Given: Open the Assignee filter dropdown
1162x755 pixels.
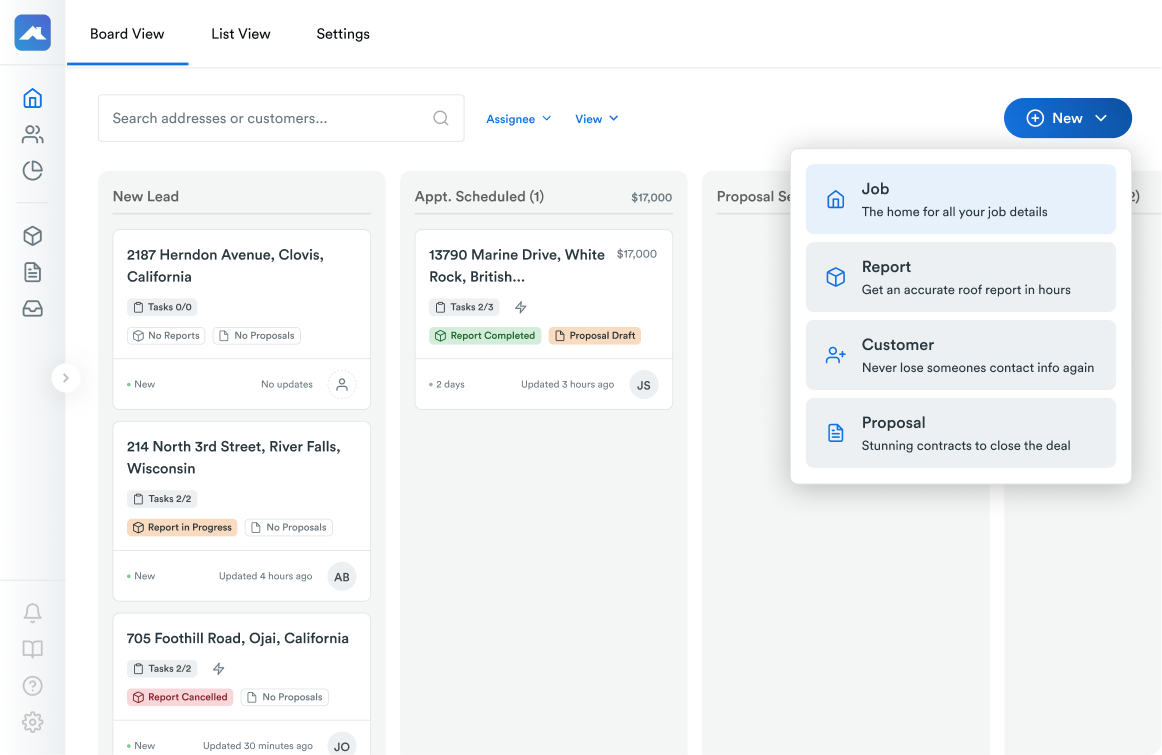Looking at the screenshot, I should pyautogui.click(x=519, y=119).
